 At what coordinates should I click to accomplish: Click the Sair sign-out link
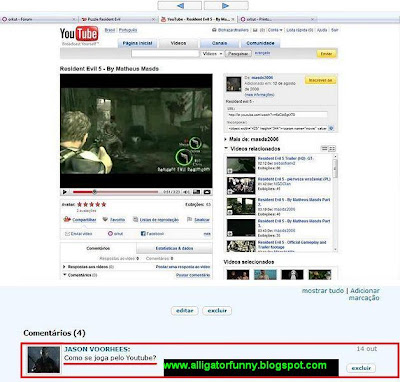coord(335,30)
